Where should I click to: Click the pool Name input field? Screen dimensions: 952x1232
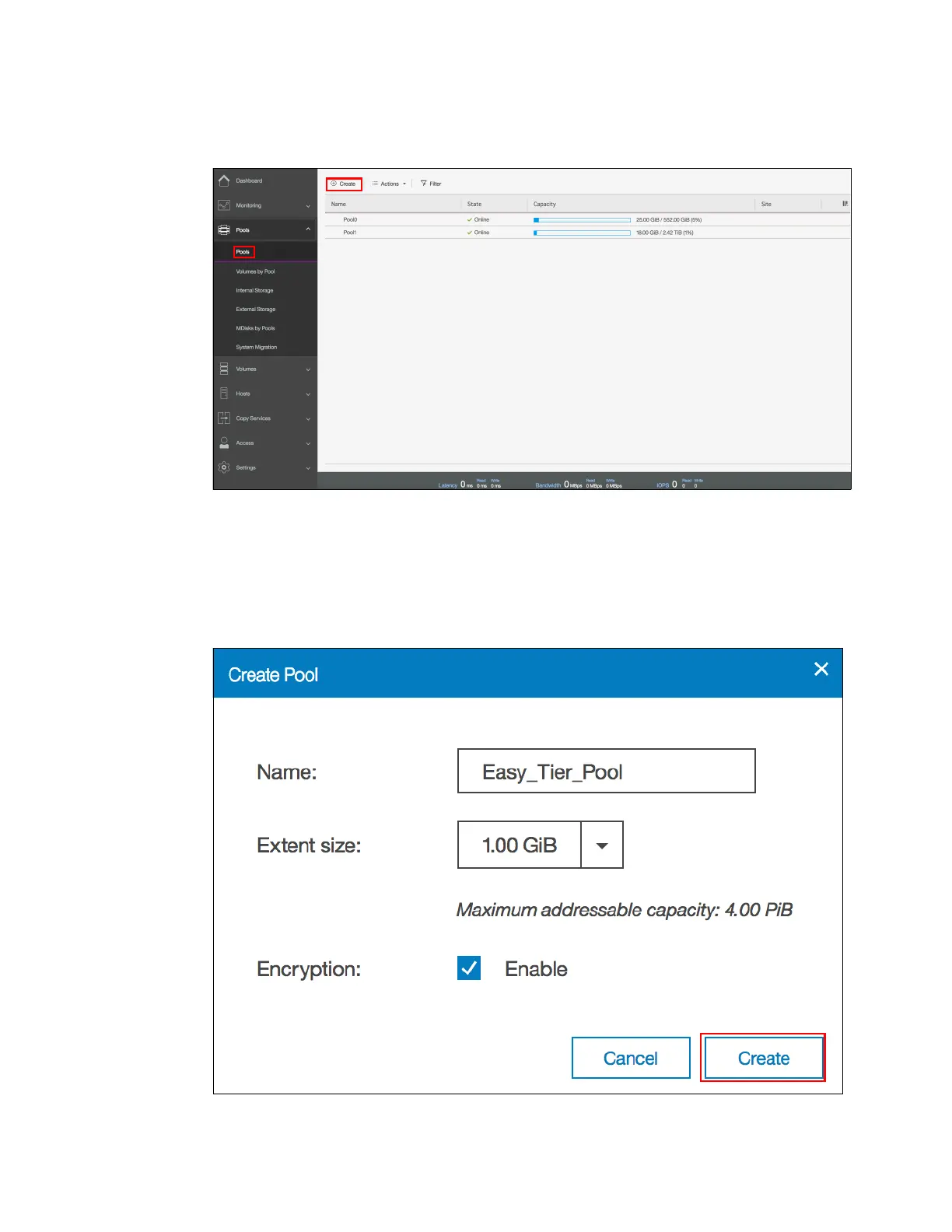coord(607,771)
